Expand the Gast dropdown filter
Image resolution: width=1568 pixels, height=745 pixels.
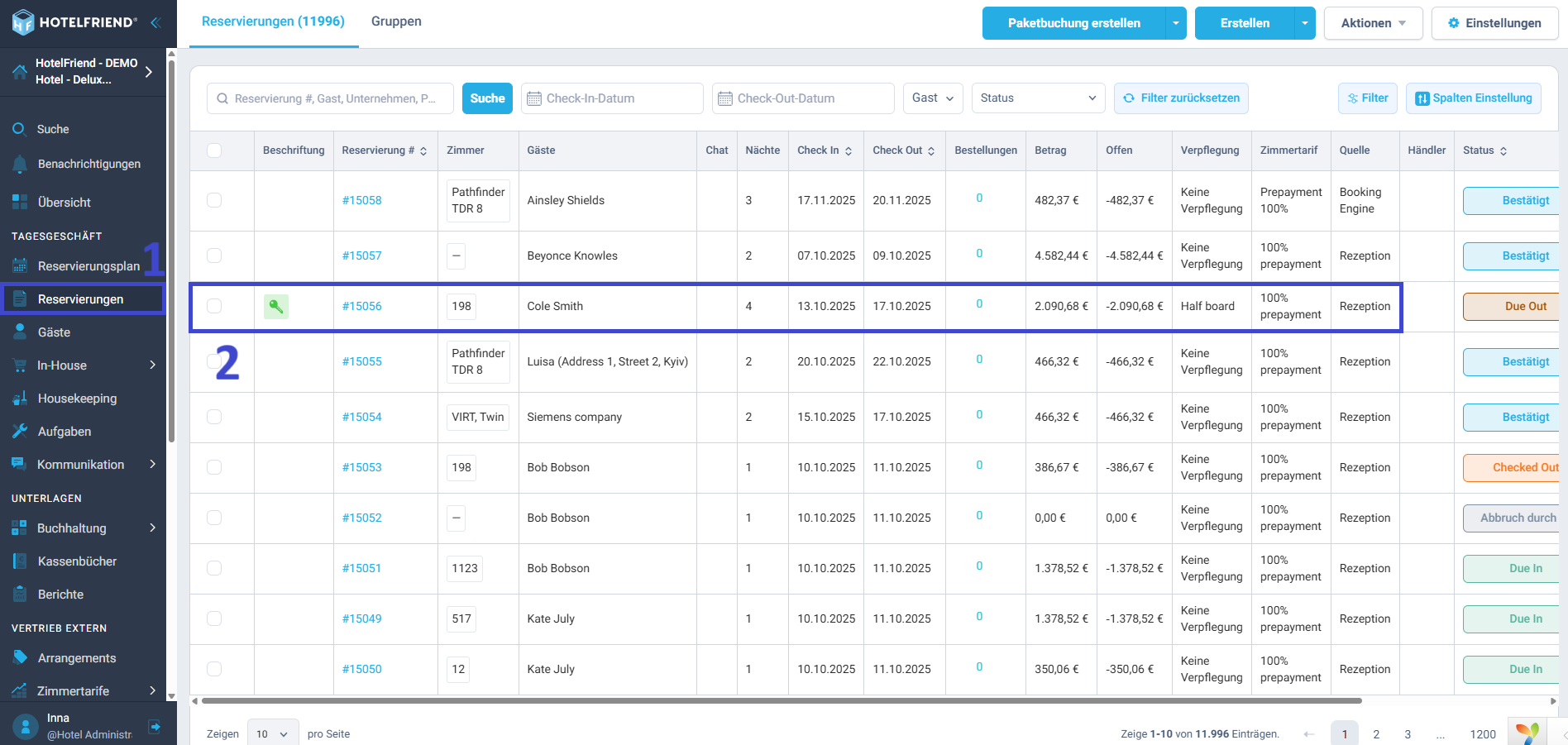(x=932, y=98)
